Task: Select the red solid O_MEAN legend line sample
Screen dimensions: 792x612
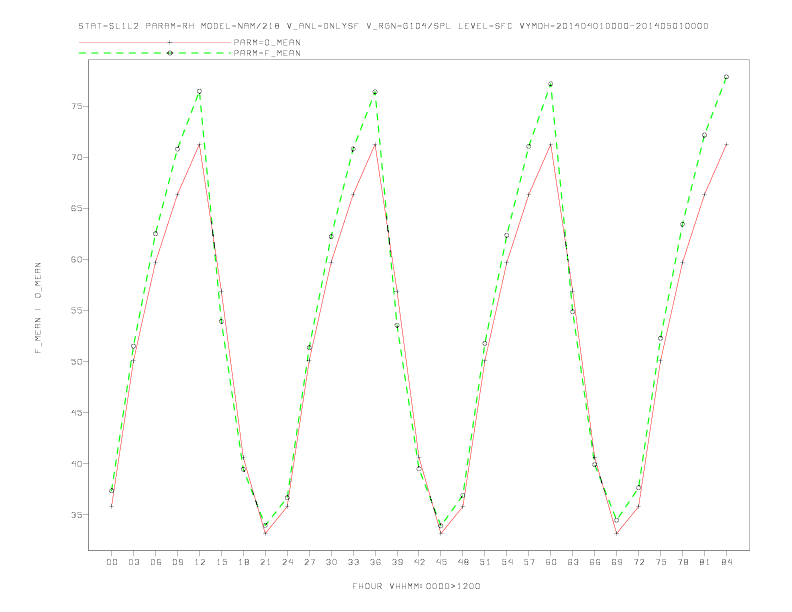Action: [x=155, y=42]
